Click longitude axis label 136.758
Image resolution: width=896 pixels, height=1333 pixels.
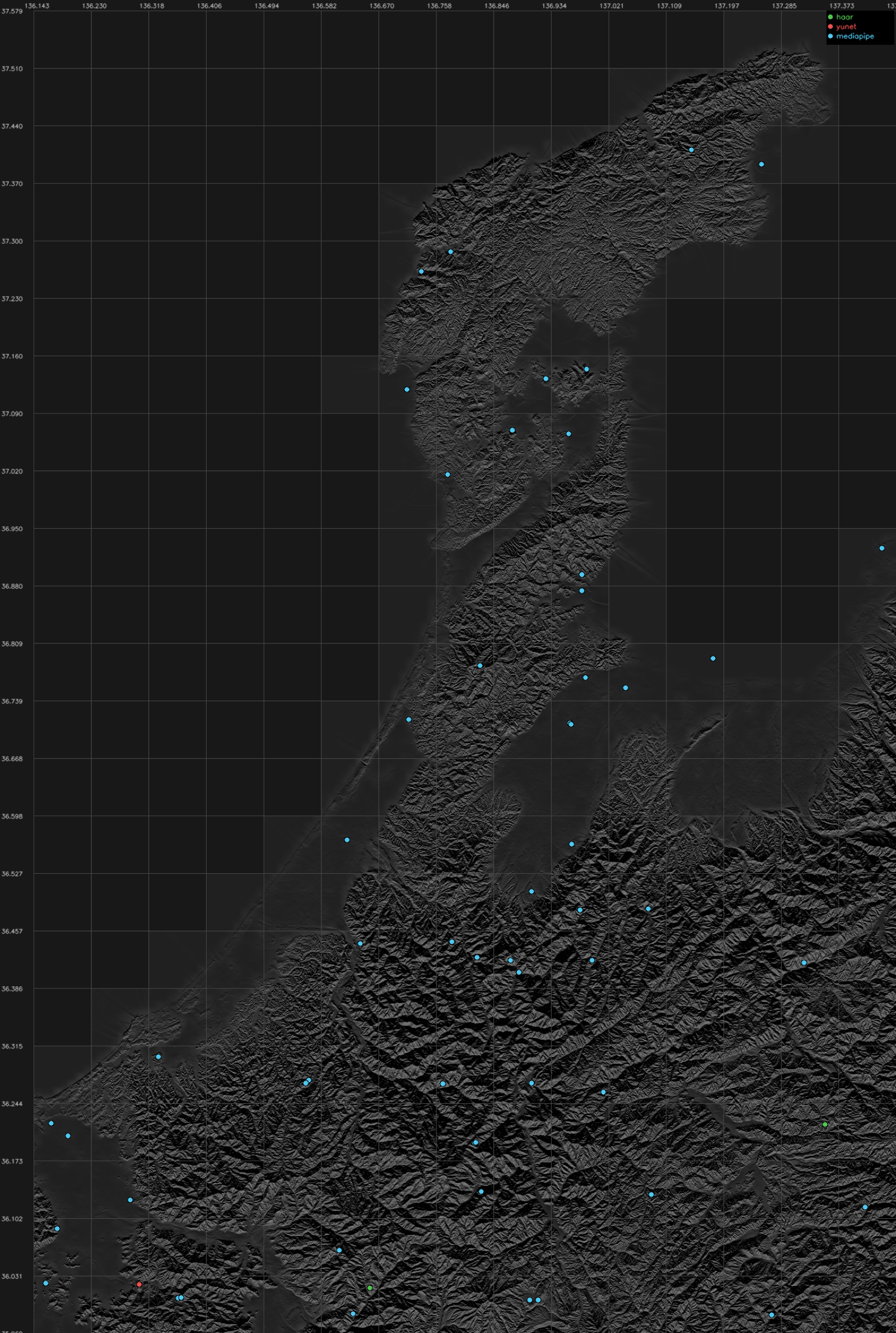[439, 6]
